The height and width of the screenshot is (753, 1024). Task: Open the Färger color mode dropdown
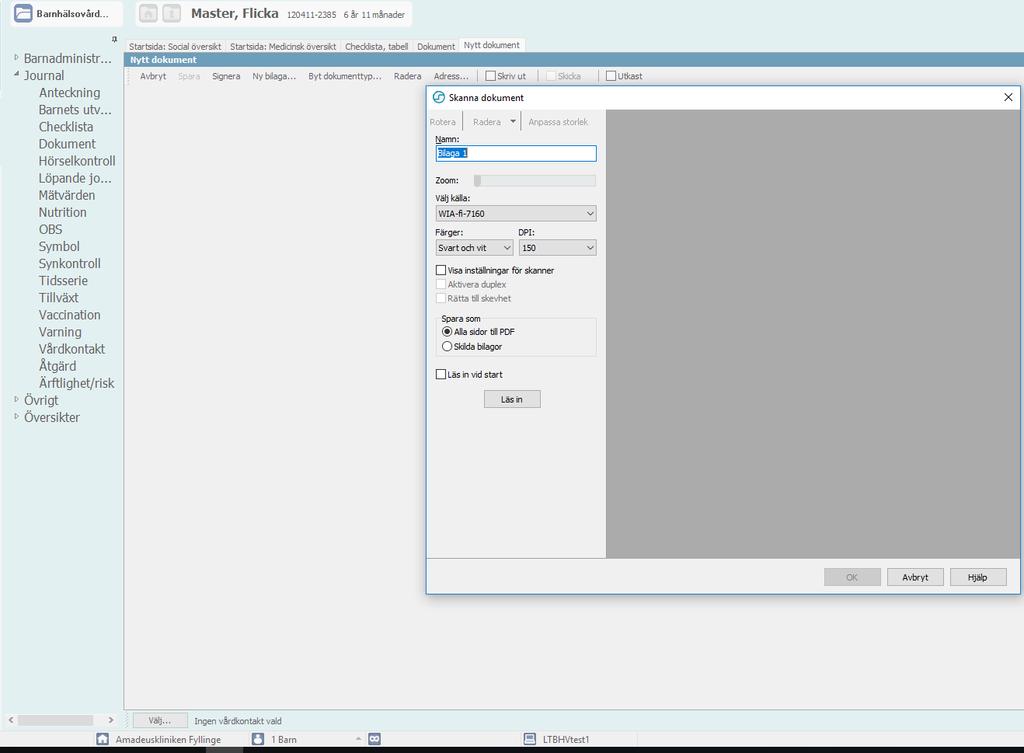coord(474,248)
